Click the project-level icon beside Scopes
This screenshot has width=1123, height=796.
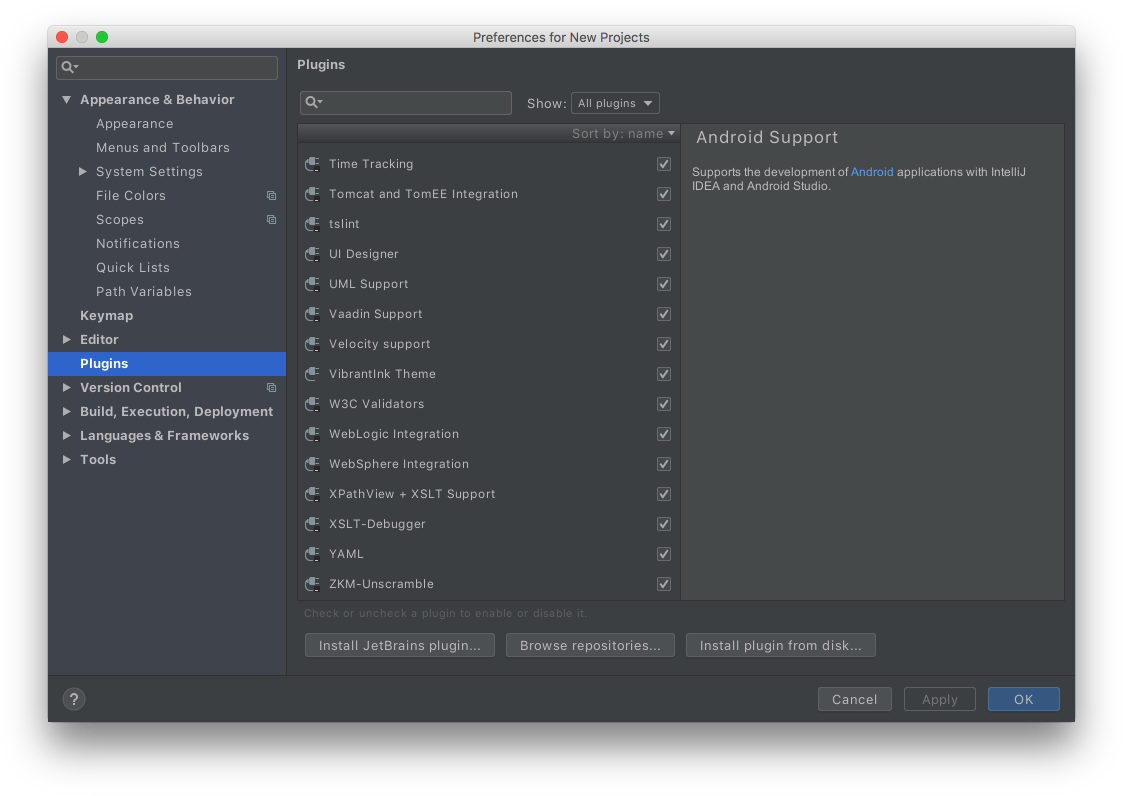(x=271, y=220)
